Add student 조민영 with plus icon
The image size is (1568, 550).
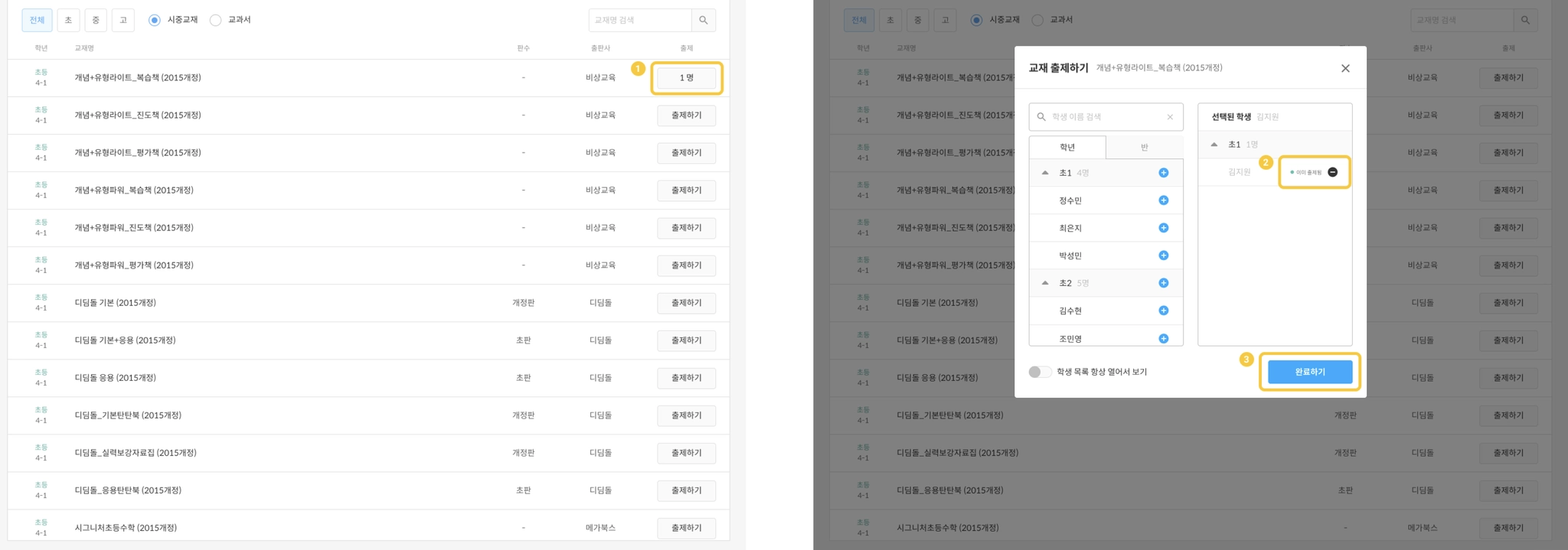[1163, 338]
